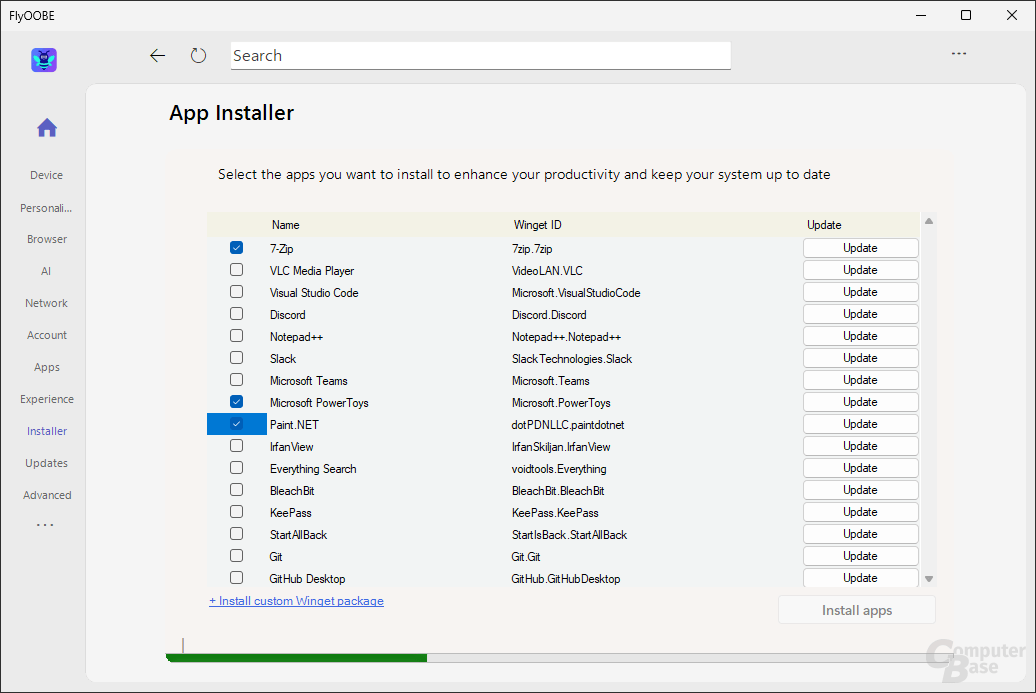
Task: Update Discord via its Update button
Action: click(860, 313)
